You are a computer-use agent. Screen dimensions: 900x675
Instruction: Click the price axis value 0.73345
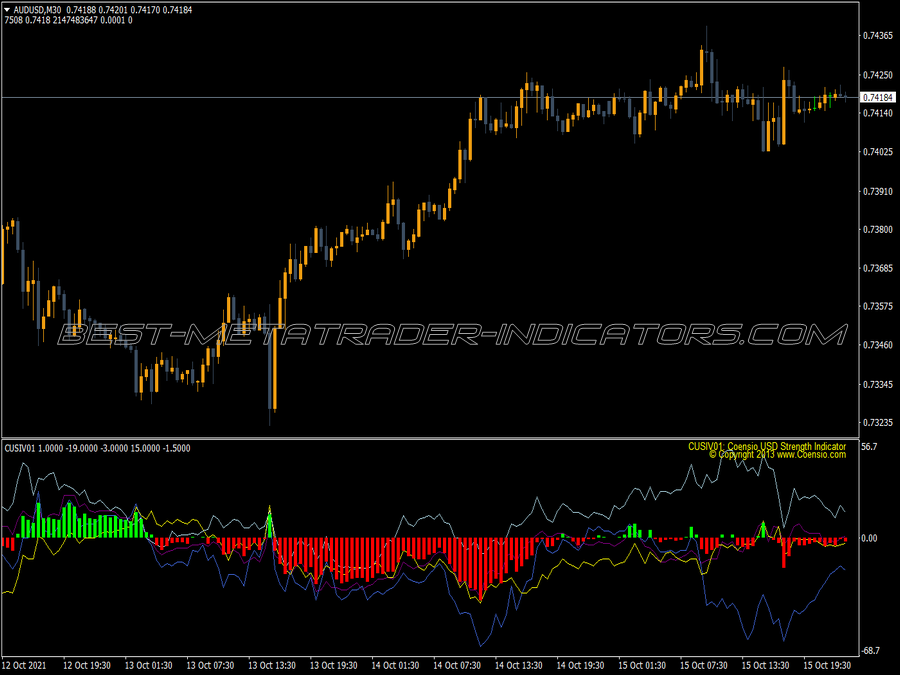click(x=878, y=384)
